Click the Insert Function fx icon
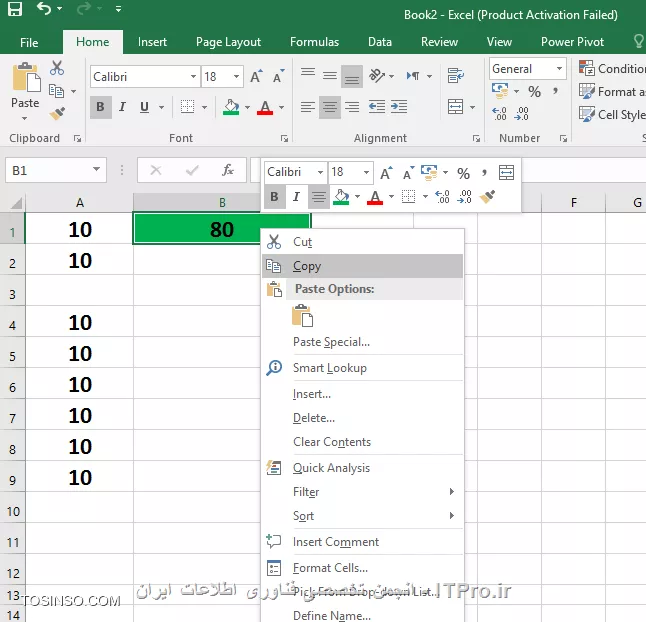The height and width of the screenshot is (622, 646). click(227, 170)
